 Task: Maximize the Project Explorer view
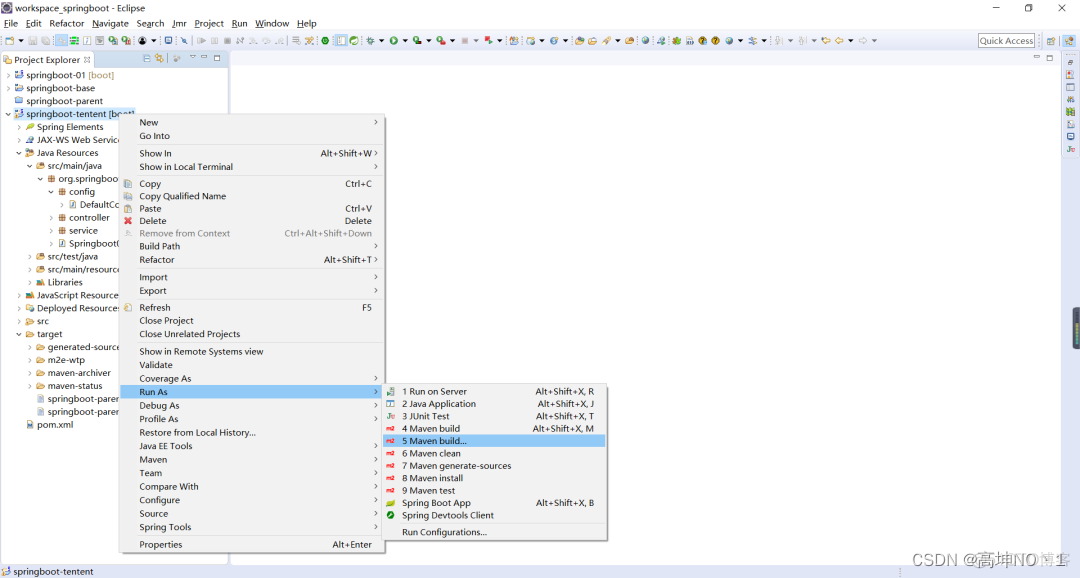point(217,58)
